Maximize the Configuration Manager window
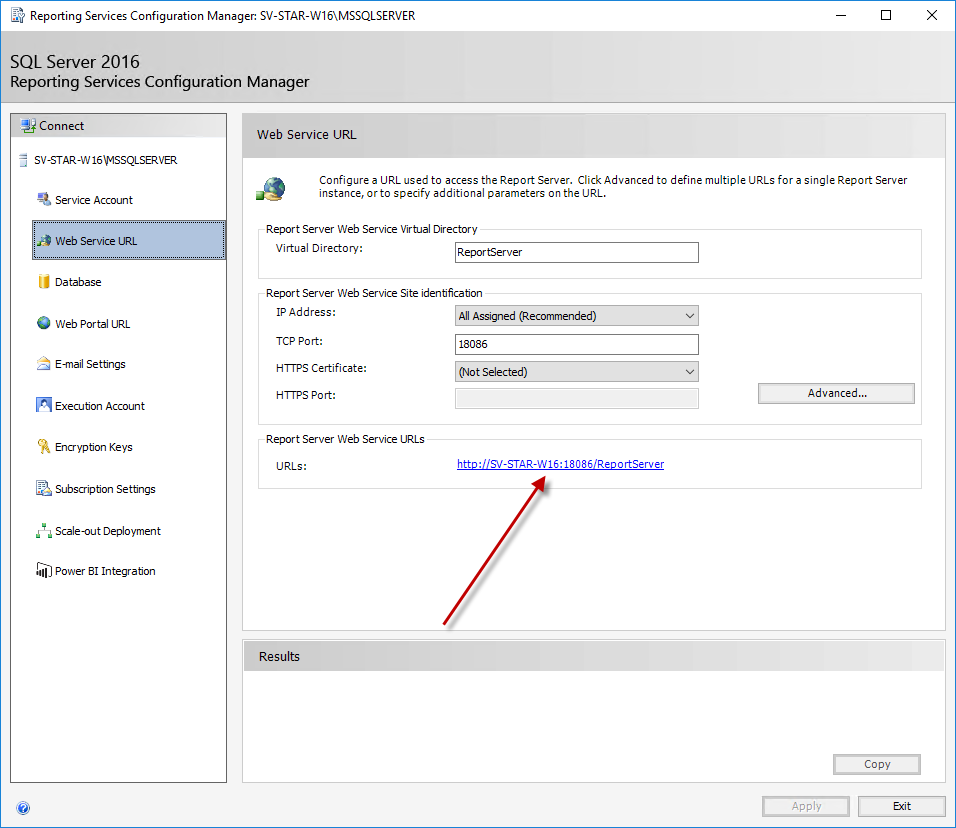The image size is (956, 828). coord(886,15)
